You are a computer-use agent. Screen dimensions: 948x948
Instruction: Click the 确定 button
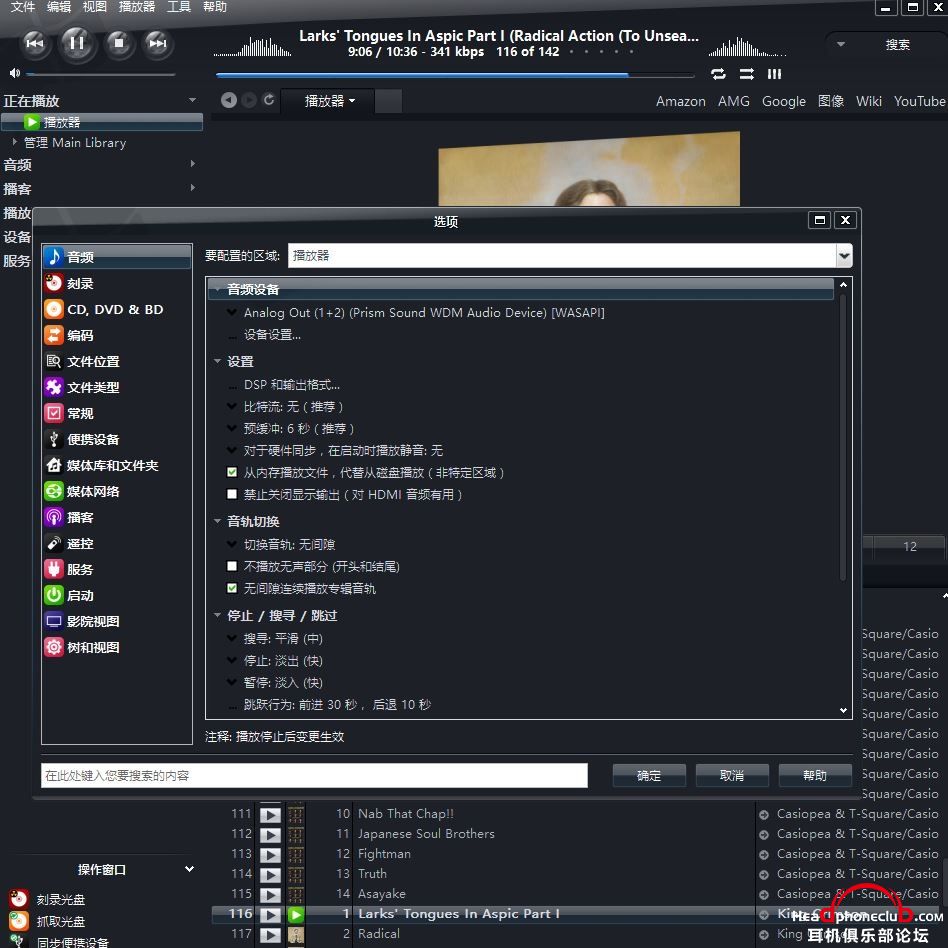[x=649, y=775]
